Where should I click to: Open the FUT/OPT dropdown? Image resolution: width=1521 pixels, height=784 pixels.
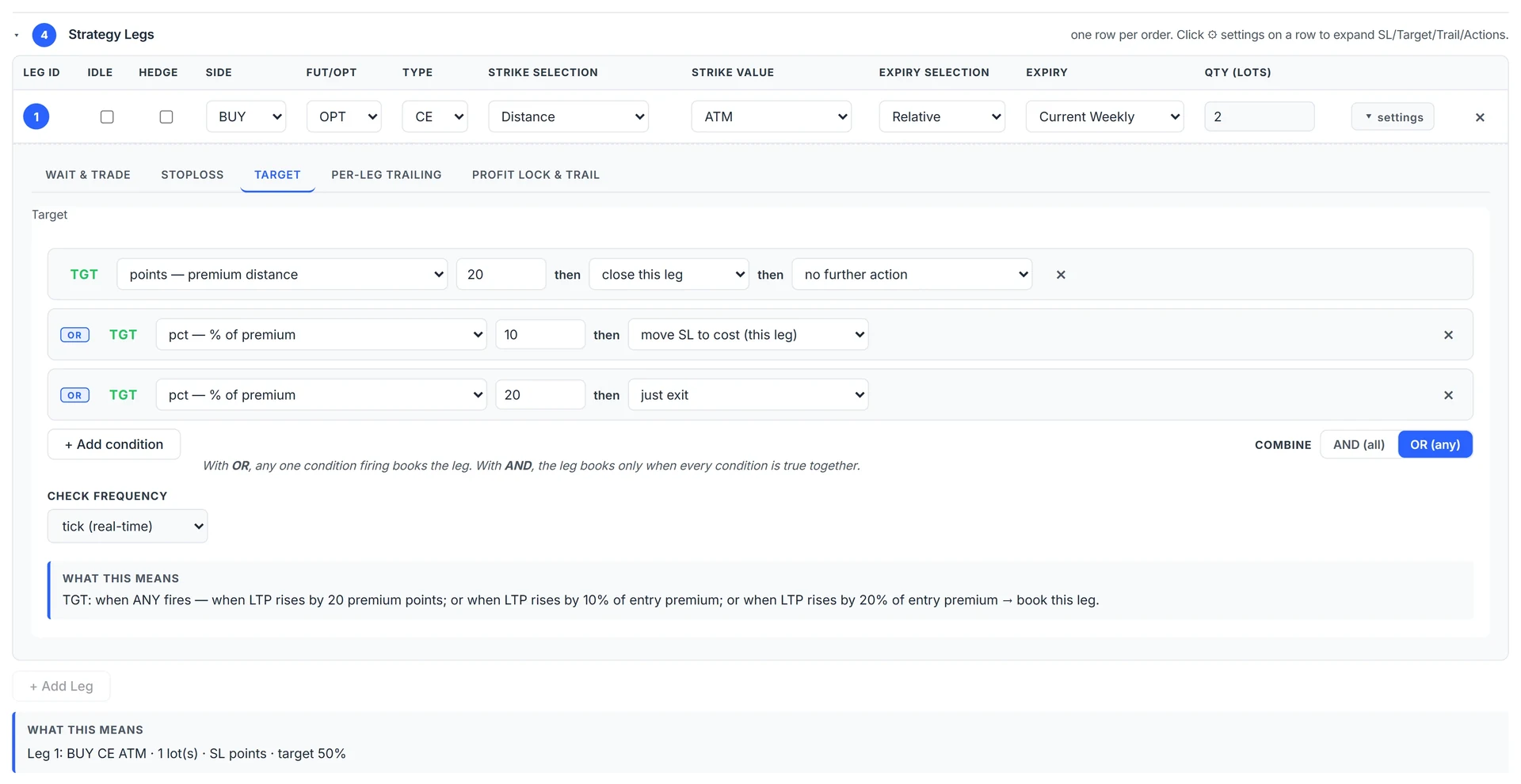(x=344, y=116)
